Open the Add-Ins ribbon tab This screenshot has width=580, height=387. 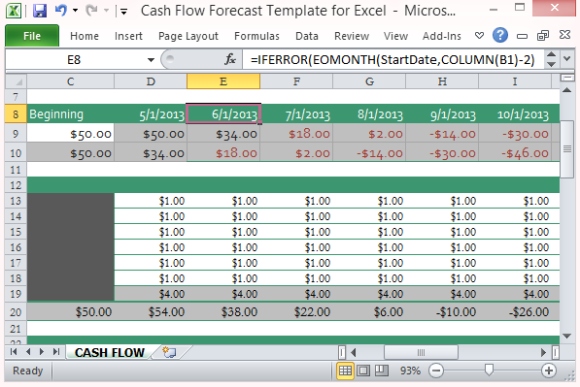442,36
